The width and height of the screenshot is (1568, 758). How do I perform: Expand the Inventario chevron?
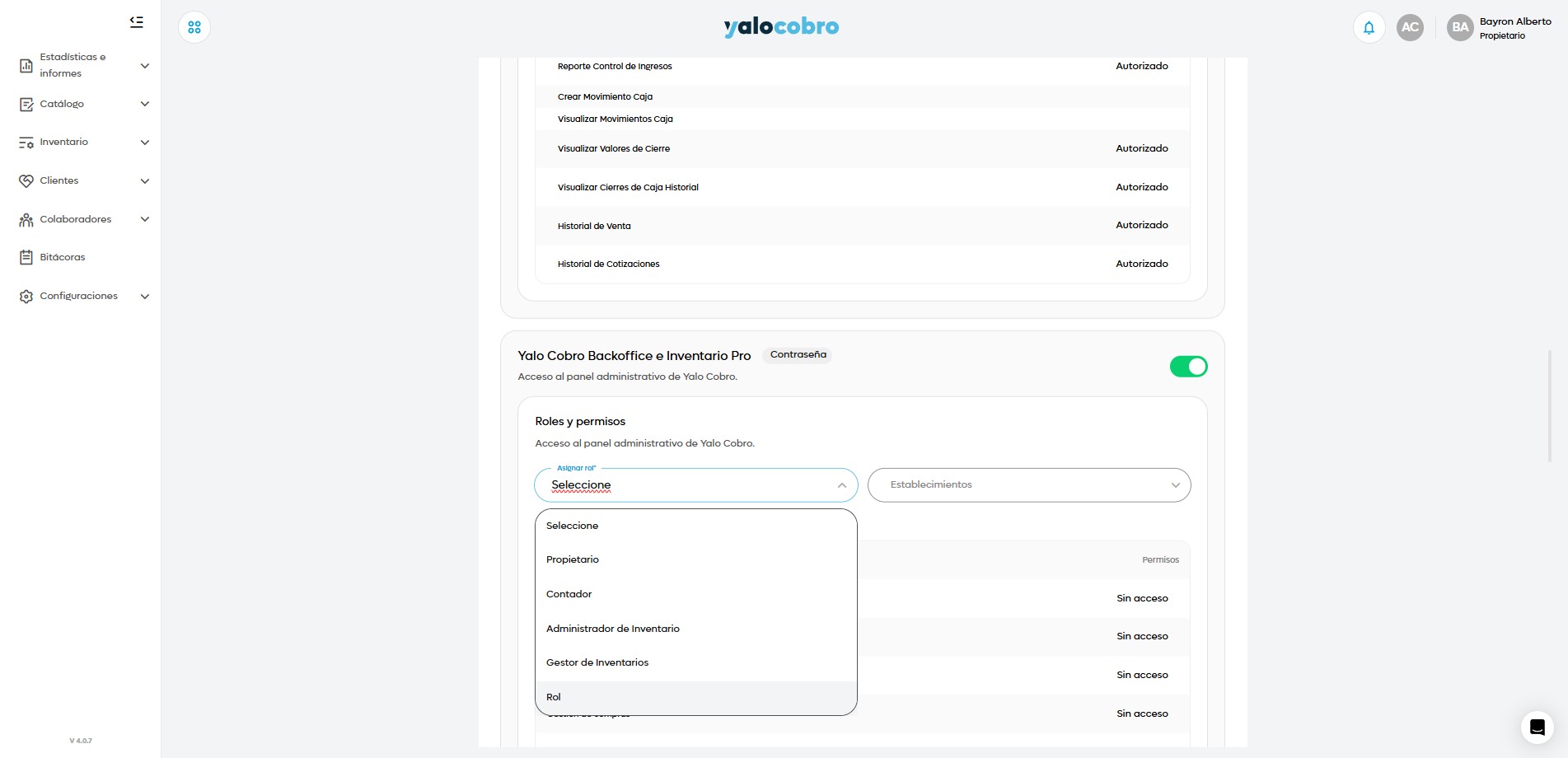[x=145, y=143]
